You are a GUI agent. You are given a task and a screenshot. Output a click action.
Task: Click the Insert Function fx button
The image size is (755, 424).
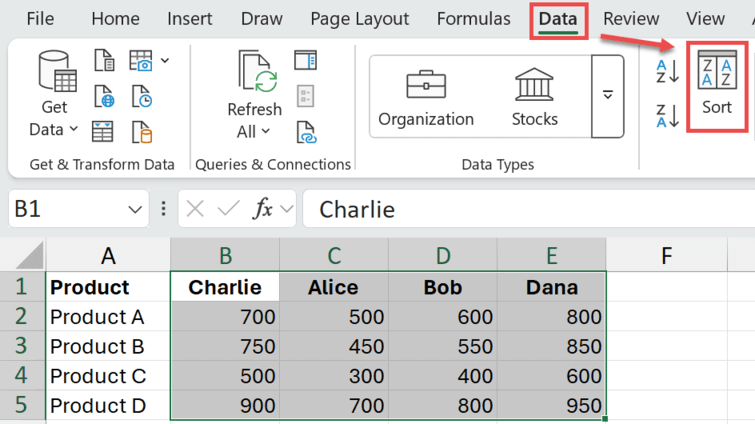(263, 209)
